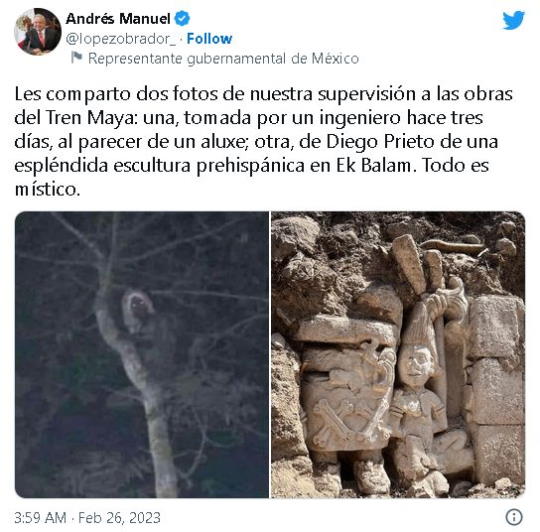
Task: Click the carved stone face in sculpture
Action: click(416, 366)
